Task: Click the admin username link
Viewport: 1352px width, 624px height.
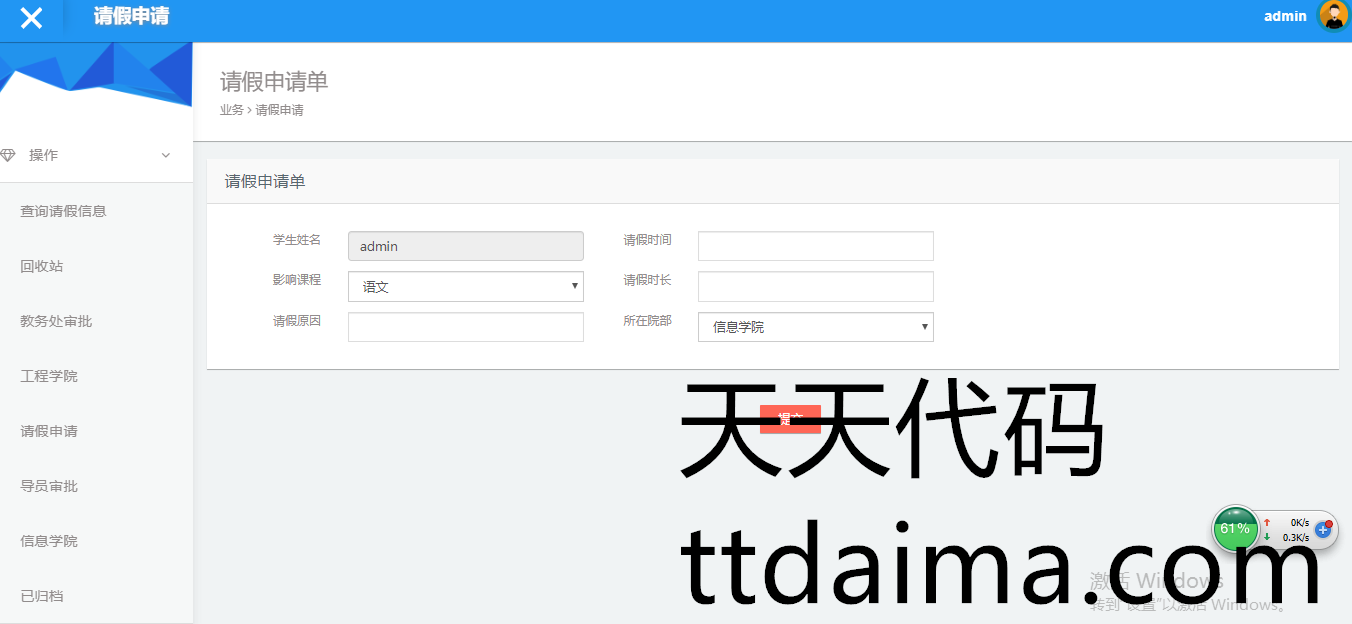Action: coord(1285,16)
